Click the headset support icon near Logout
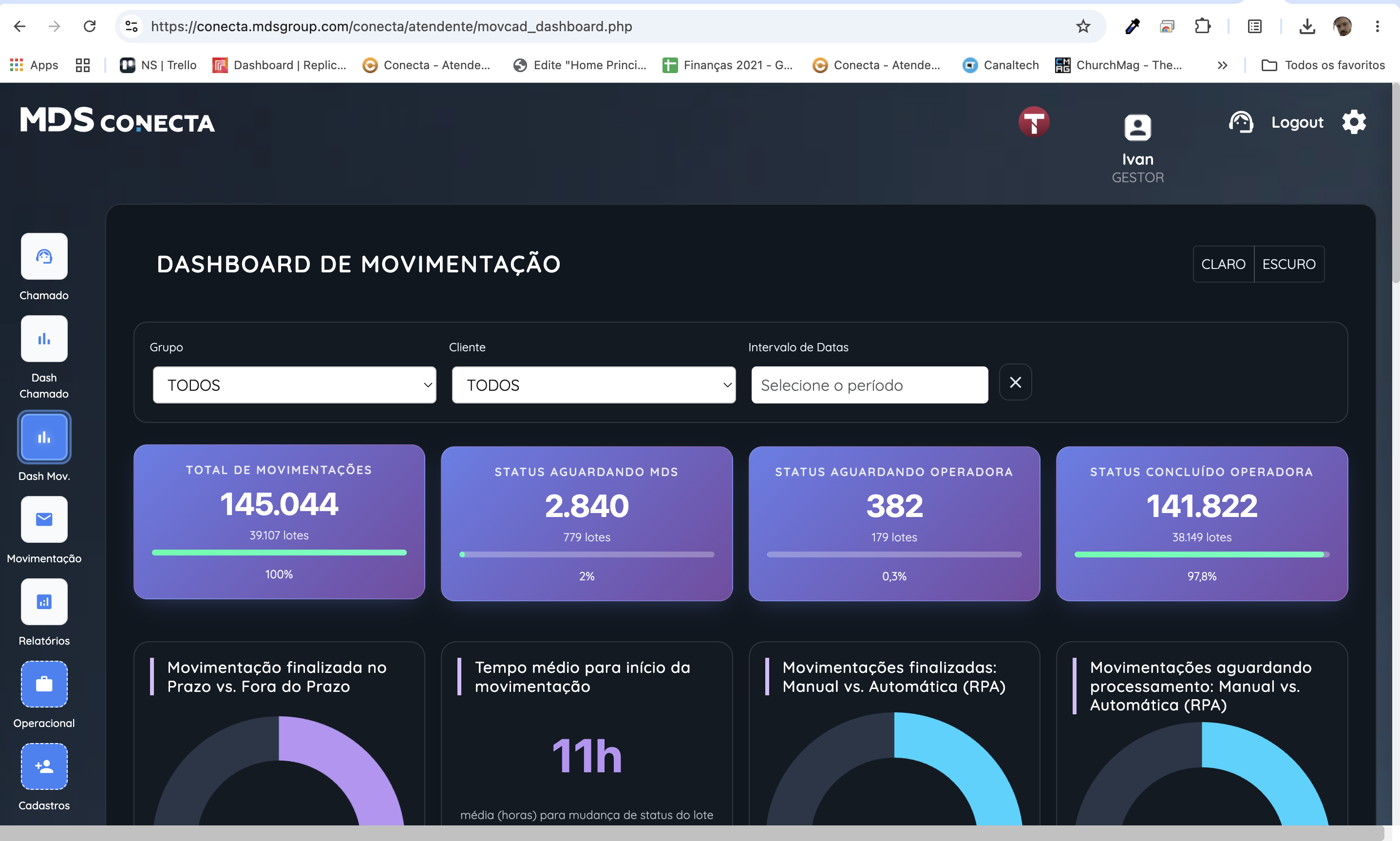Viewport: 1400px width, 841px height. click(1241, 122)
